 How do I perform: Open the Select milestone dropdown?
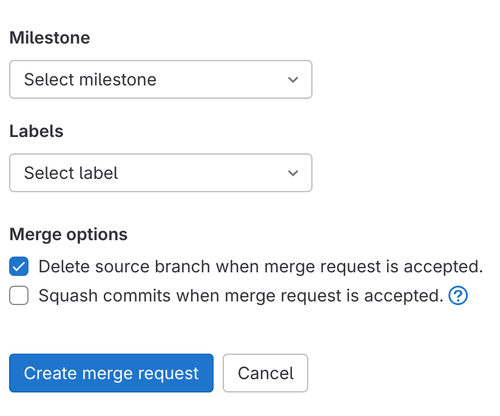tap(161, 79)
